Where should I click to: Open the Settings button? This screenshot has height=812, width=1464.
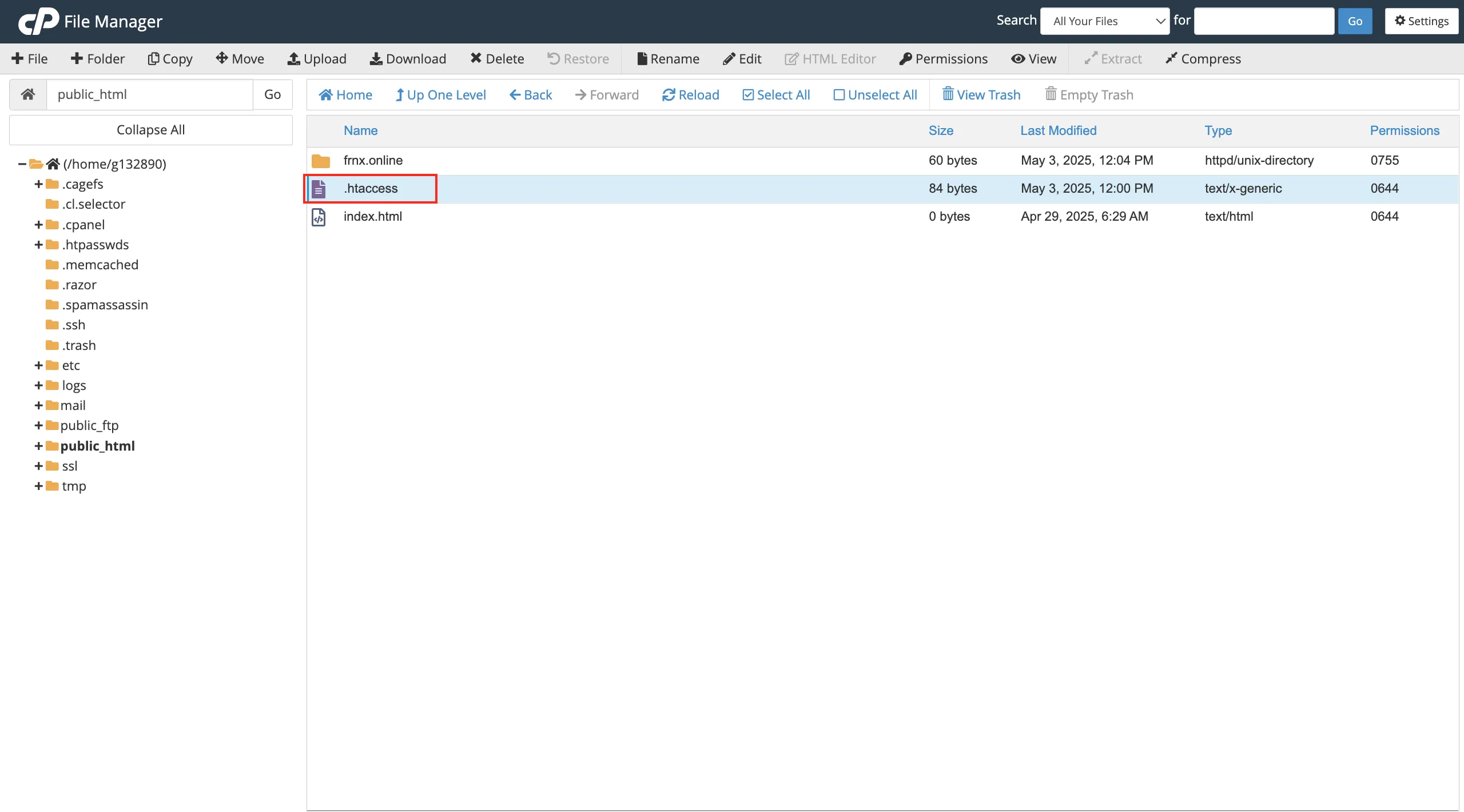[x=1421, y=21]
